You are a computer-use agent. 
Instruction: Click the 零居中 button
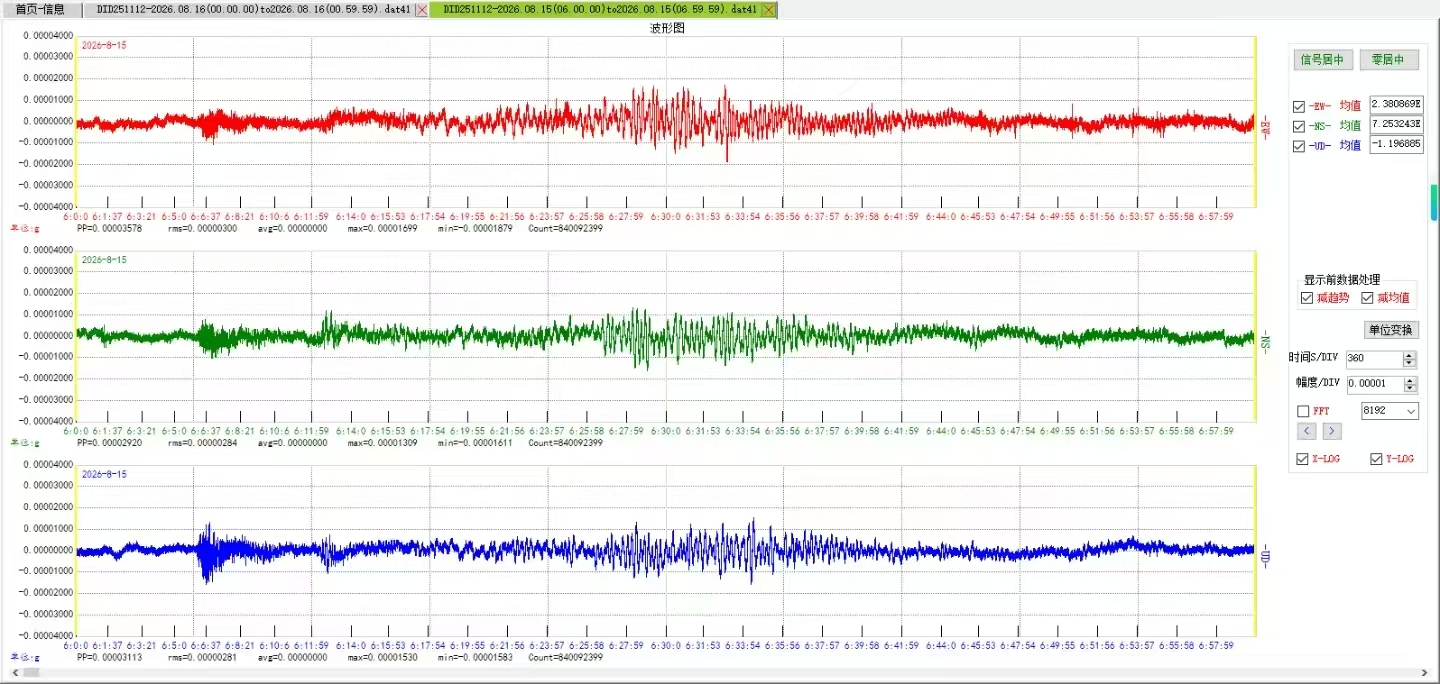pyautogui.click(x=1389, y=60)
